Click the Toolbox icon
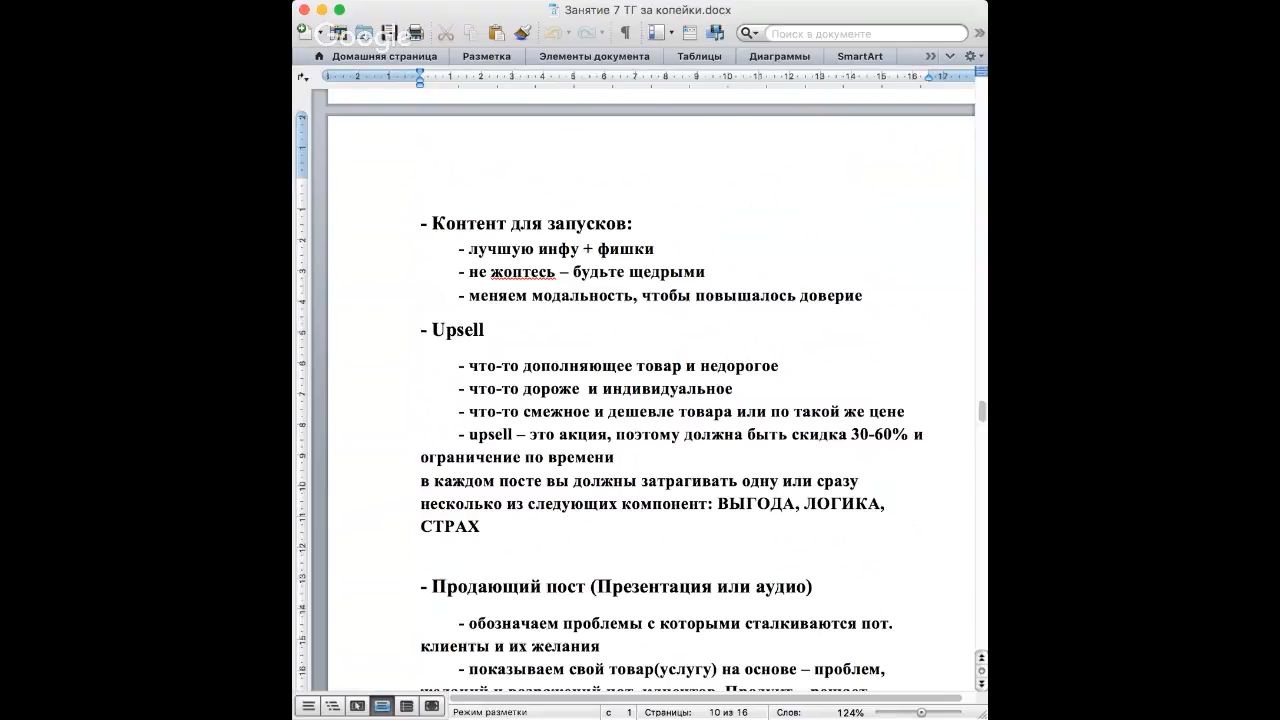This screenshot has width=1280, height=720. tap(689, 33)
